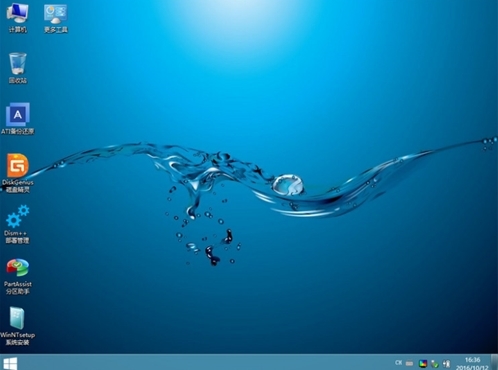Select the 回收站 Recycle Bin icon
This screenshot has height=370, width=498.
point(17,68)
